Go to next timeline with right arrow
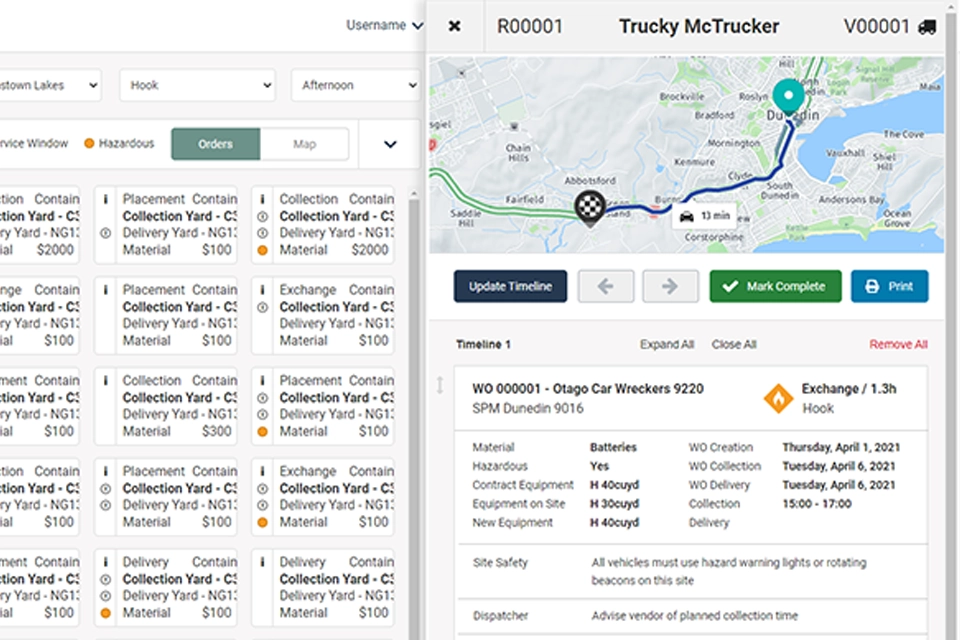Viewport: 960px width, 640px height. [x=670, y=286]
